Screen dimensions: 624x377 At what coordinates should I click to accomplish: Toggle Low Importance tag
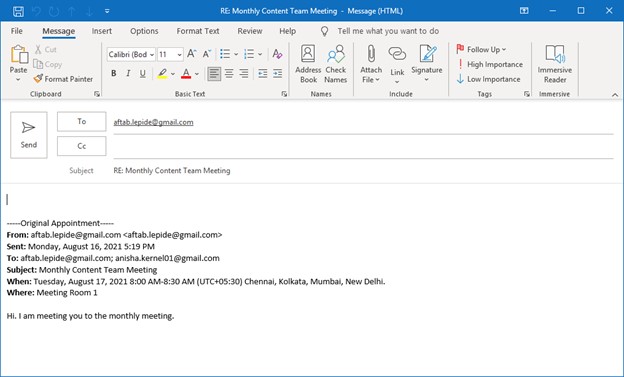point(488,79)
